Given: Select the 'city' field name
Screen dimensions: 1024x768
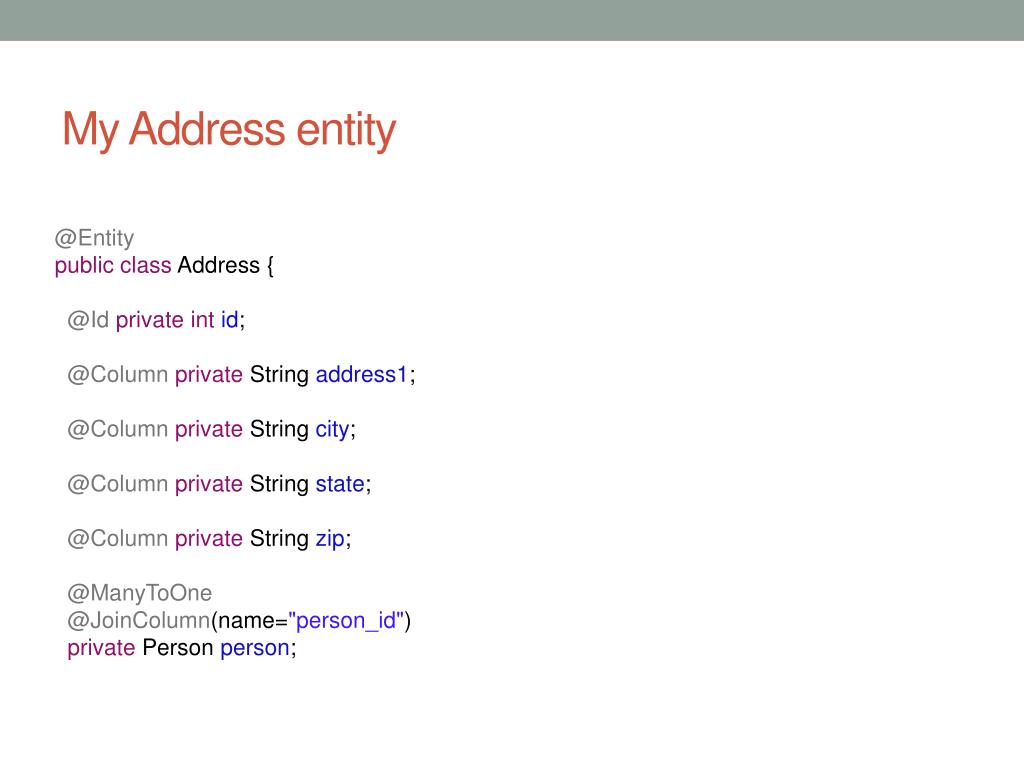Looking at the screenshot, I should [x=332, y=430].
